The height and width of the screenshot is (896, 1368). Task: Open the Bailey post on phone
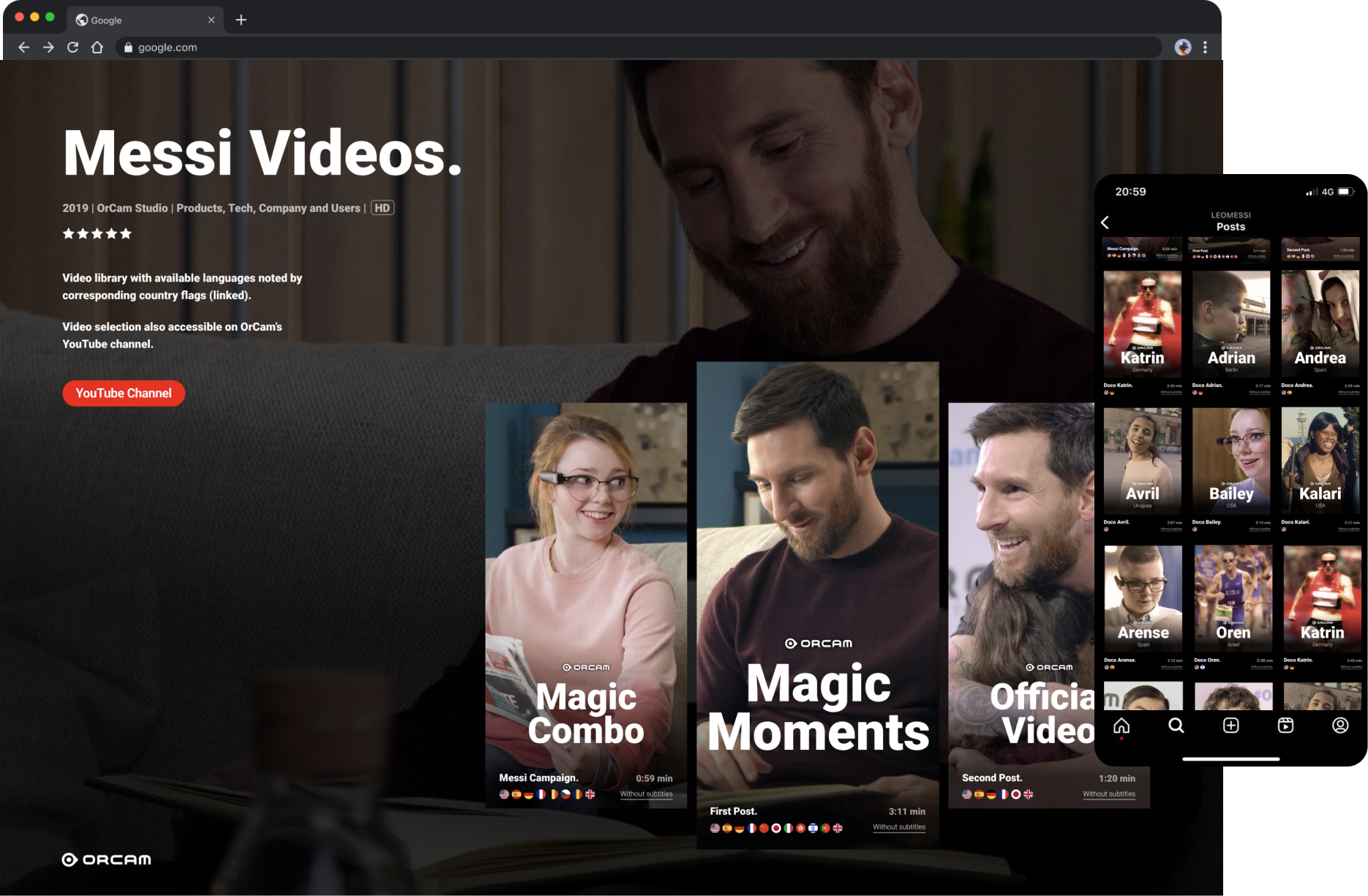pos(1231,461)
